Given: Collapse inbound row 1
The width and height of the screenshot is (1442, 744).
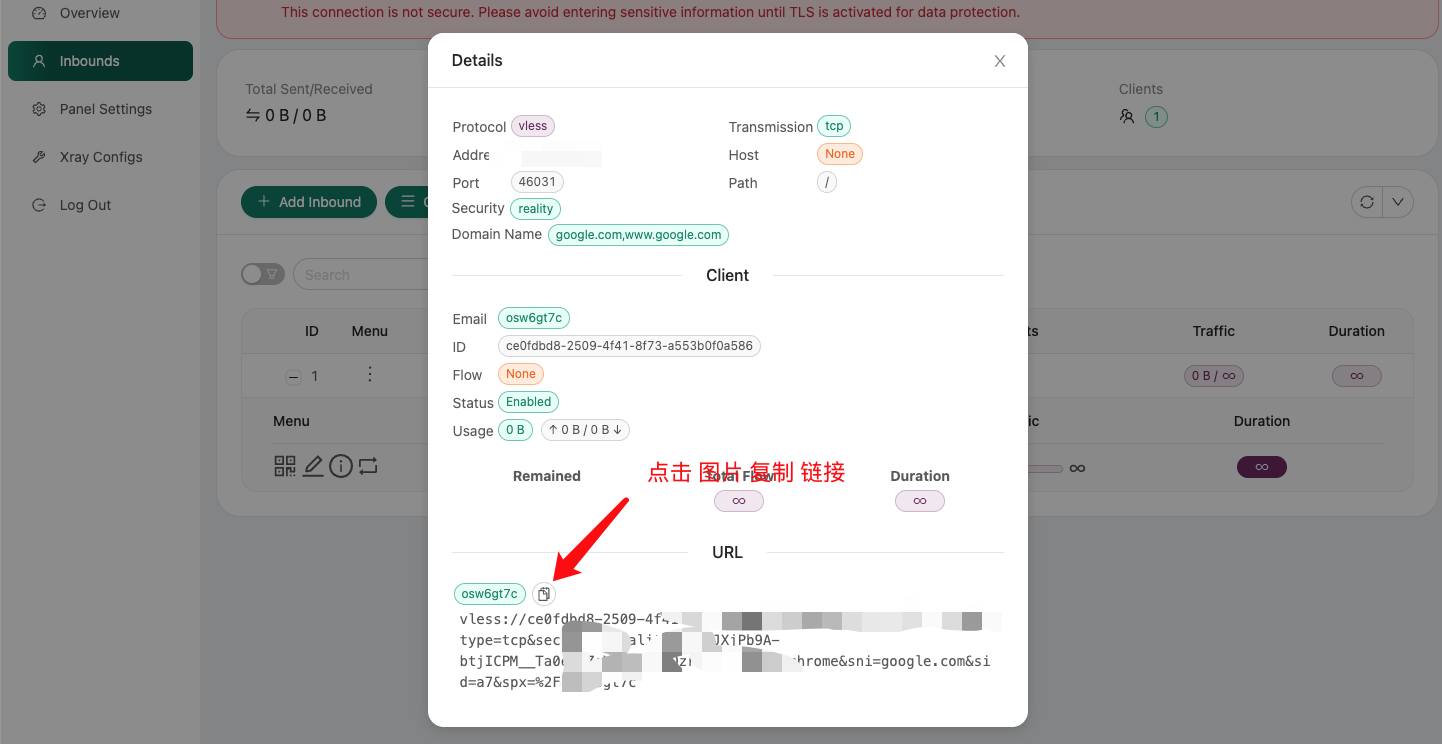Looking at the screenshot, I should tap(293, 377).
